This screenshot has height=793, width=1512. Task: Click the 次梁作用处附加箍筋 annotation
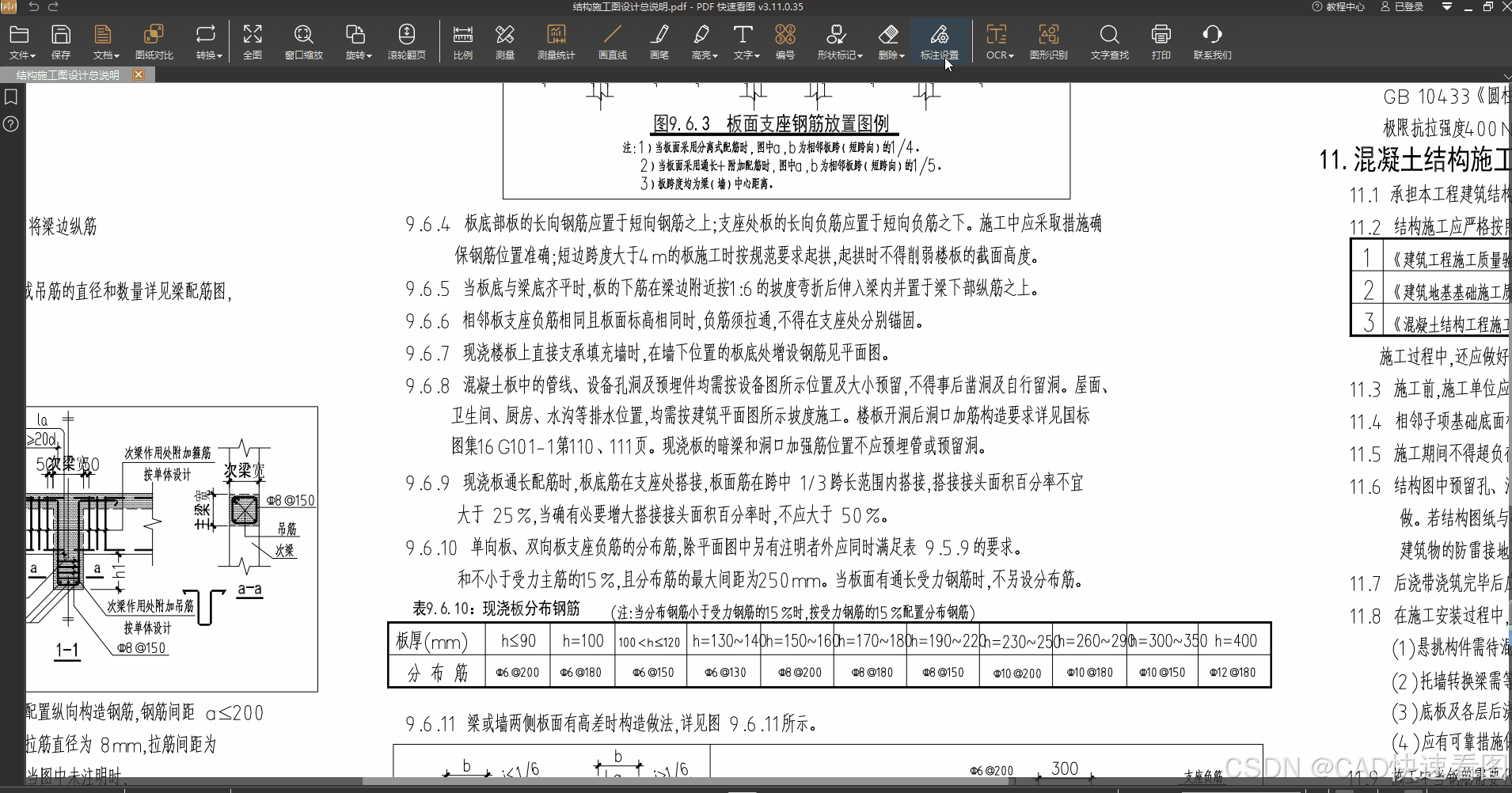pos(168,453)
